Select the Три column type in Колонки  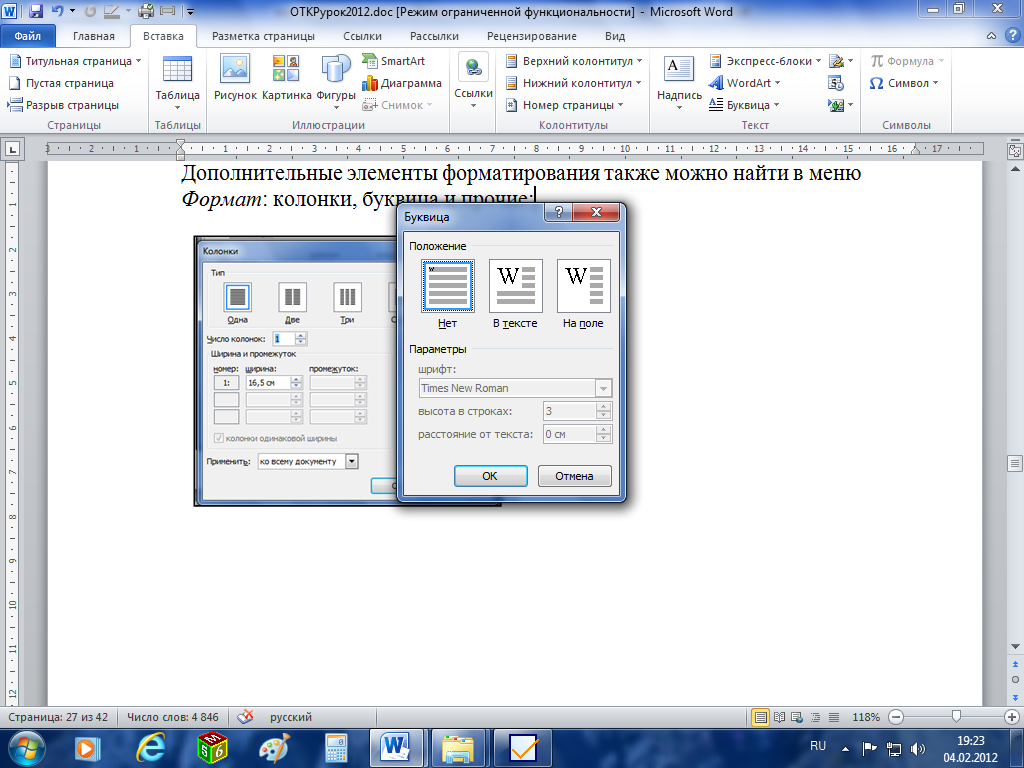pyautogui.click(x=347, y=297)
